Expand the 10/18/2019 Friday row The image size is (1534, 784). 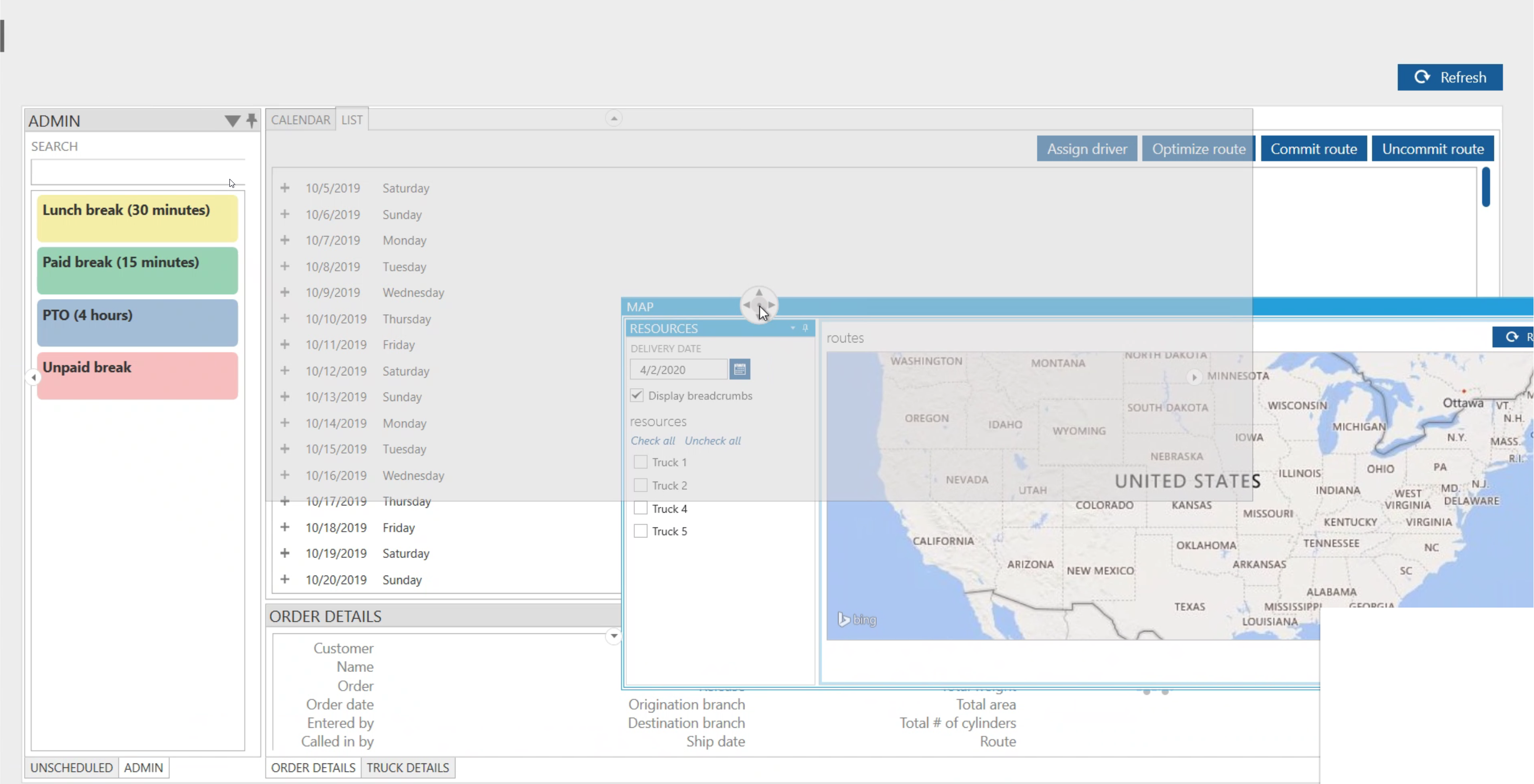pos(285,527)
